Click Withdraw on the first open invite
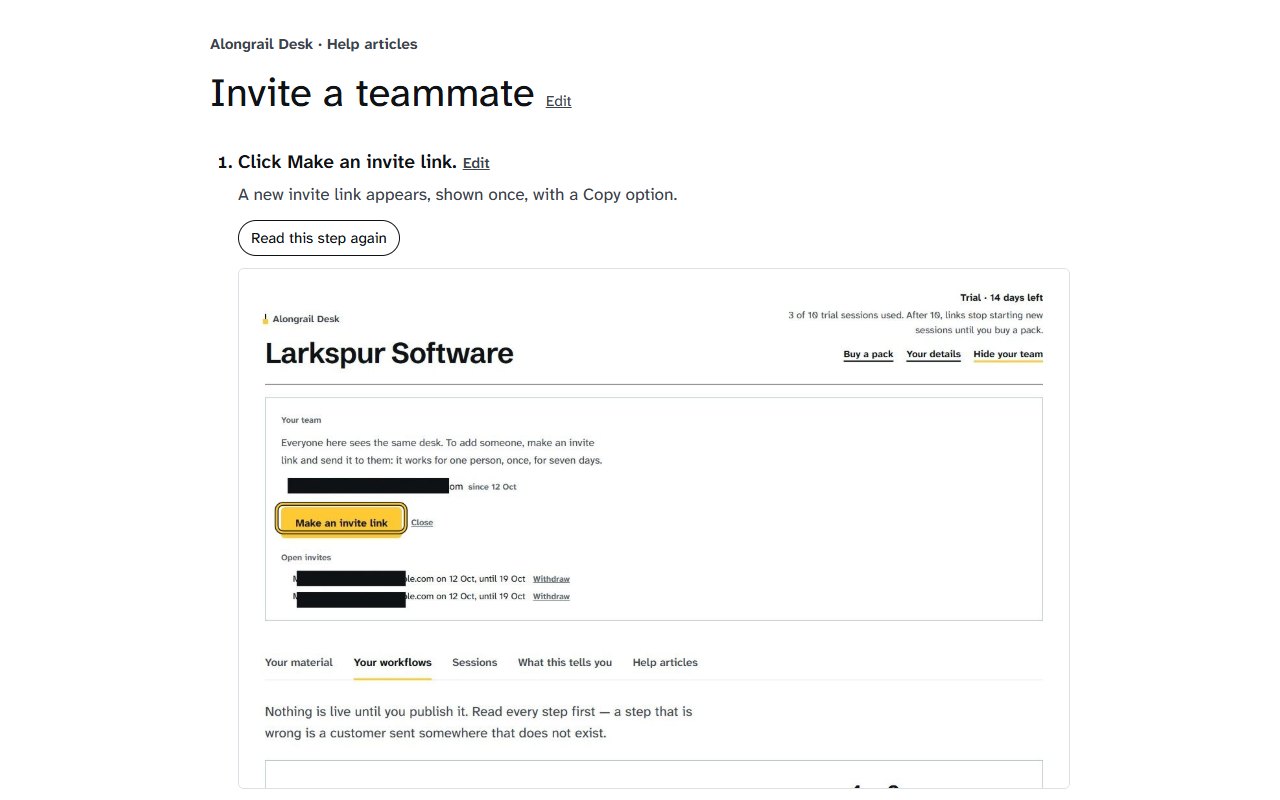1280x800 pixels. [x=551, y=579]
